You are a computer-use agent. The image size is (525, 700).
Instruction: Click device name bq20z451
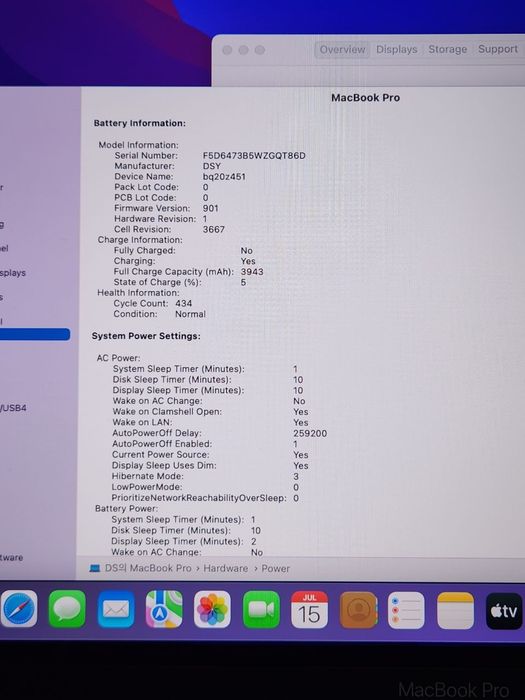tap(224, 176)
